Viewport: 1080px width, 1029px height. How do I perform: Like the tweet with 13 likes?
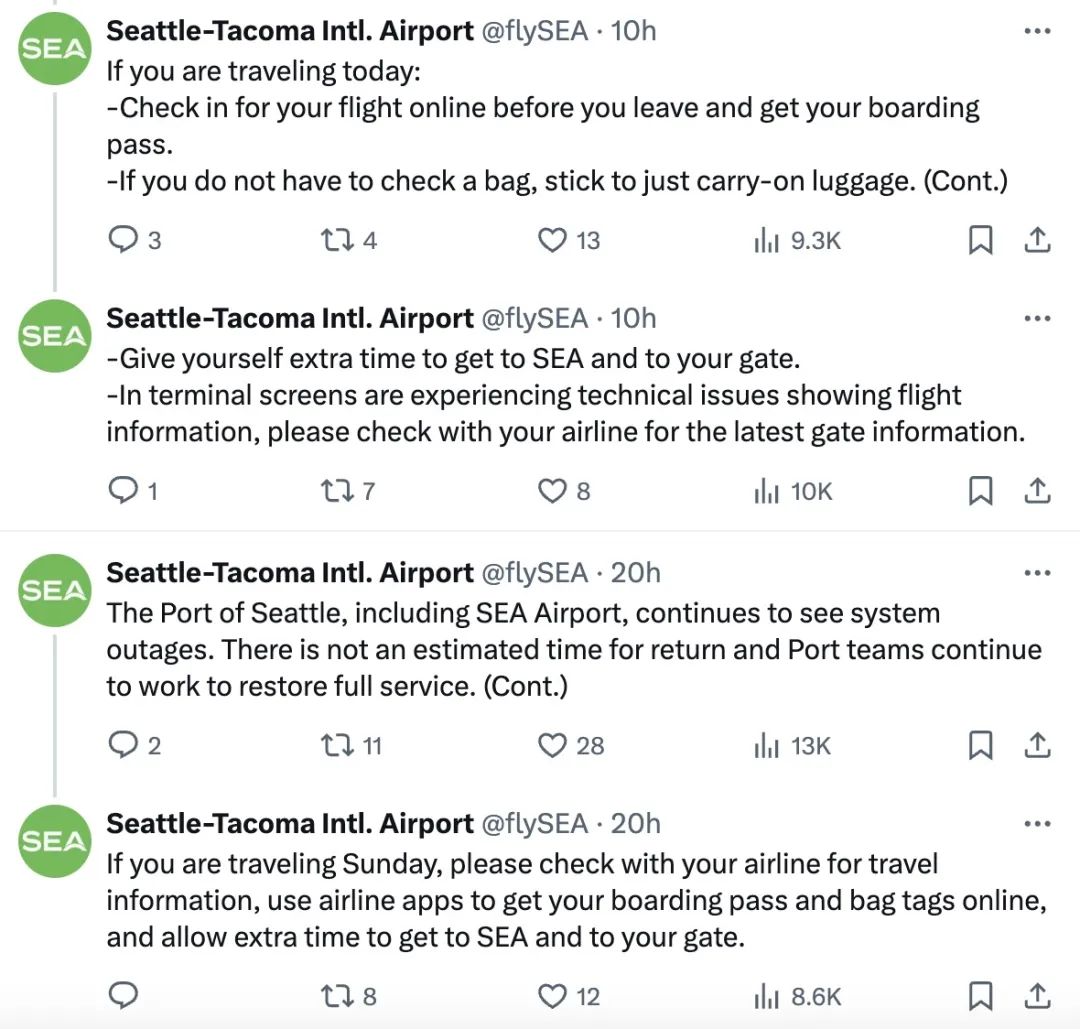(552, 240)
